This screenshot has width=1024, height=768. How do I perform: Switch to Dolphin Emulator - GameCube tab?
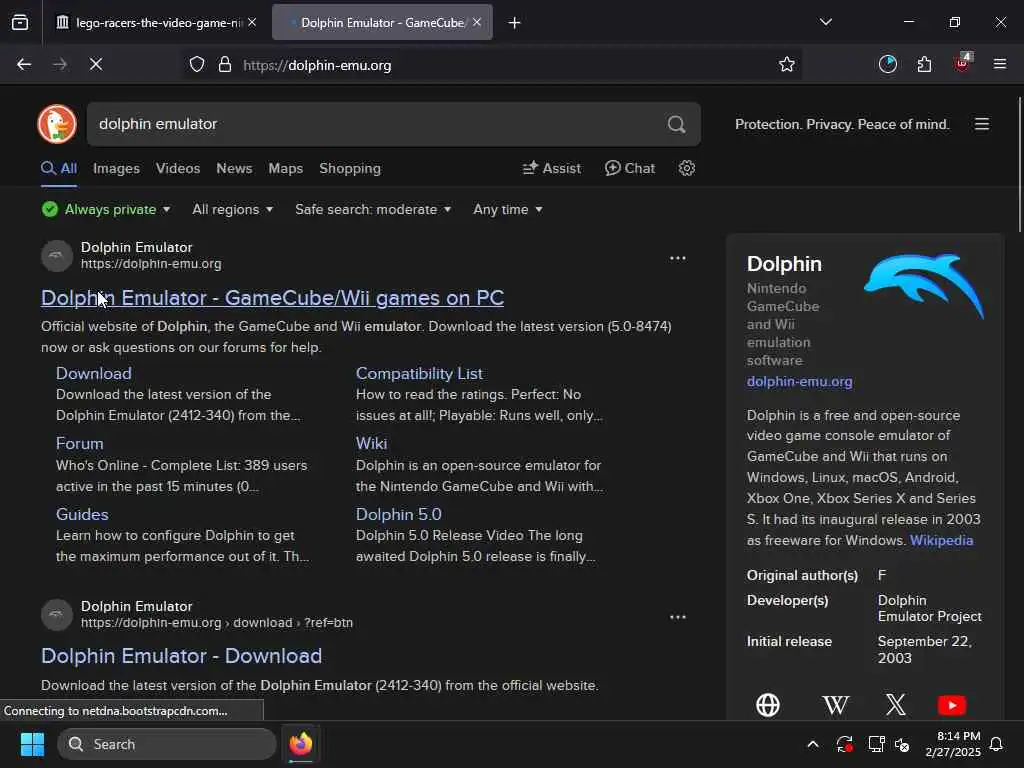coord(382,23)
